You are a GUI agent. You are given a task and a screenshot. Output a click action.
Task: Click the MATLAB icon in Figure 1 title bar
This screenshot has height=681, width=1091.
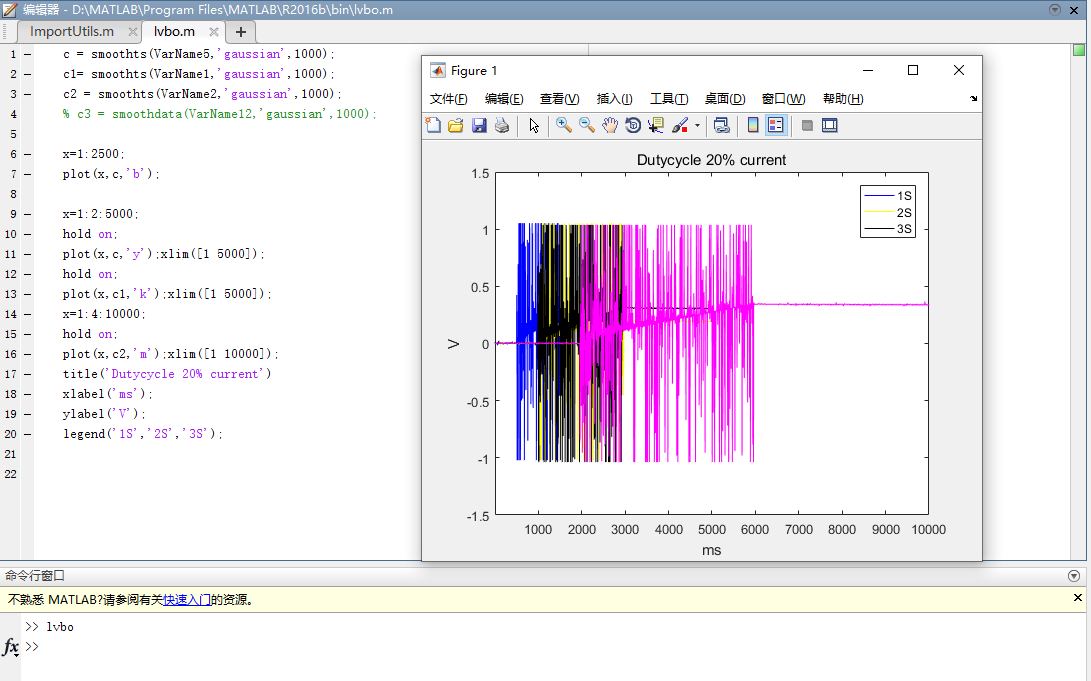(438, 70)
